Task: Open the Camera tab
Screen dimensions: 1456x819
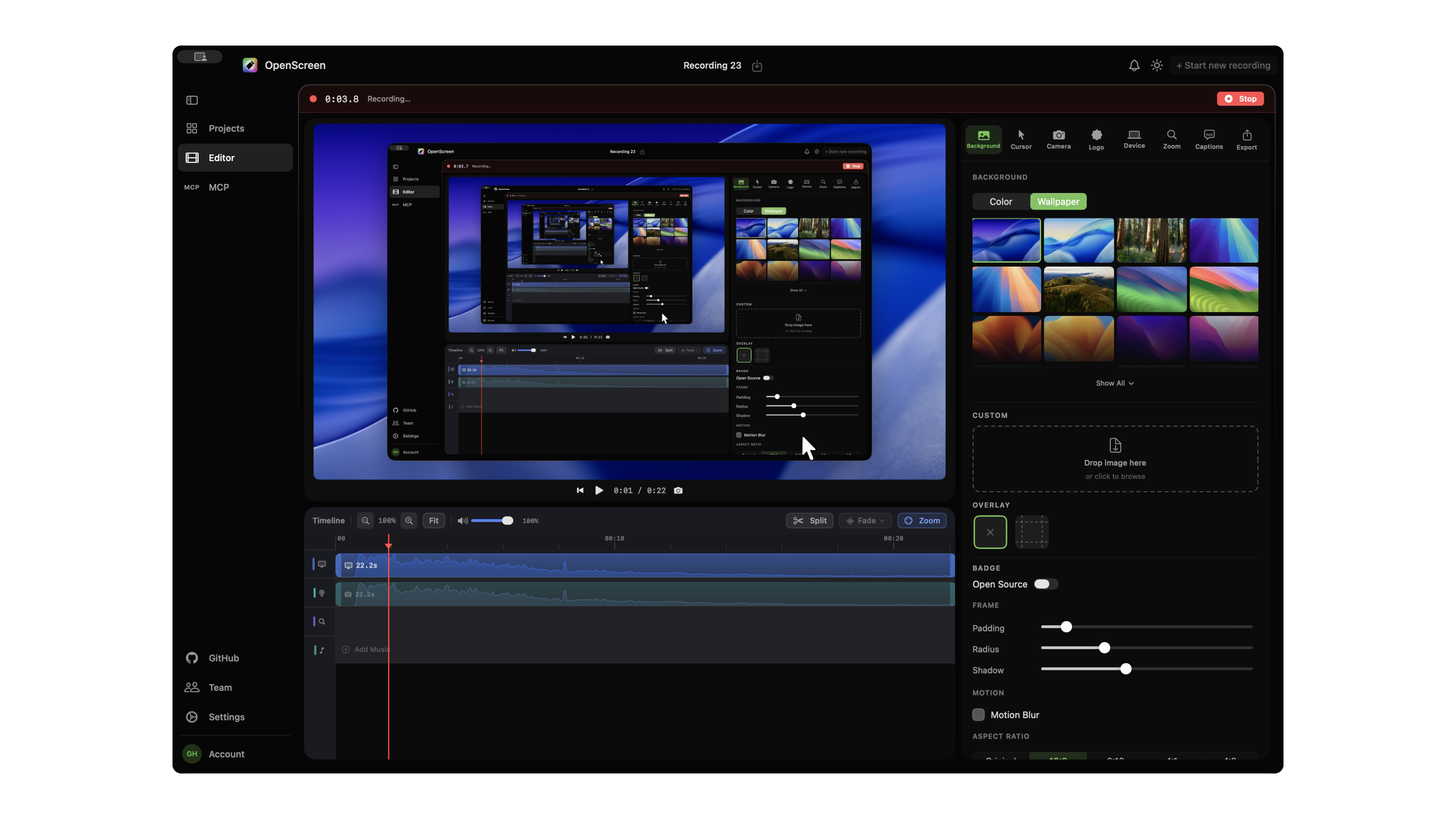Action: point(1058,139)
